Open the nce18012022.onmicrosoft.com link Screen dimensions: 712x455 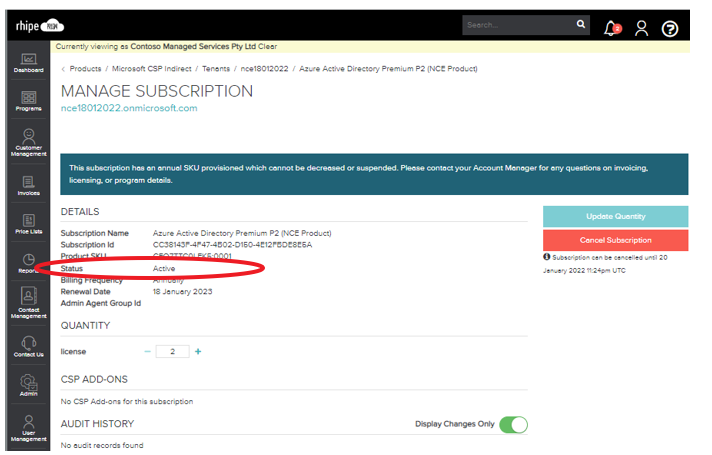click(129, 108)
